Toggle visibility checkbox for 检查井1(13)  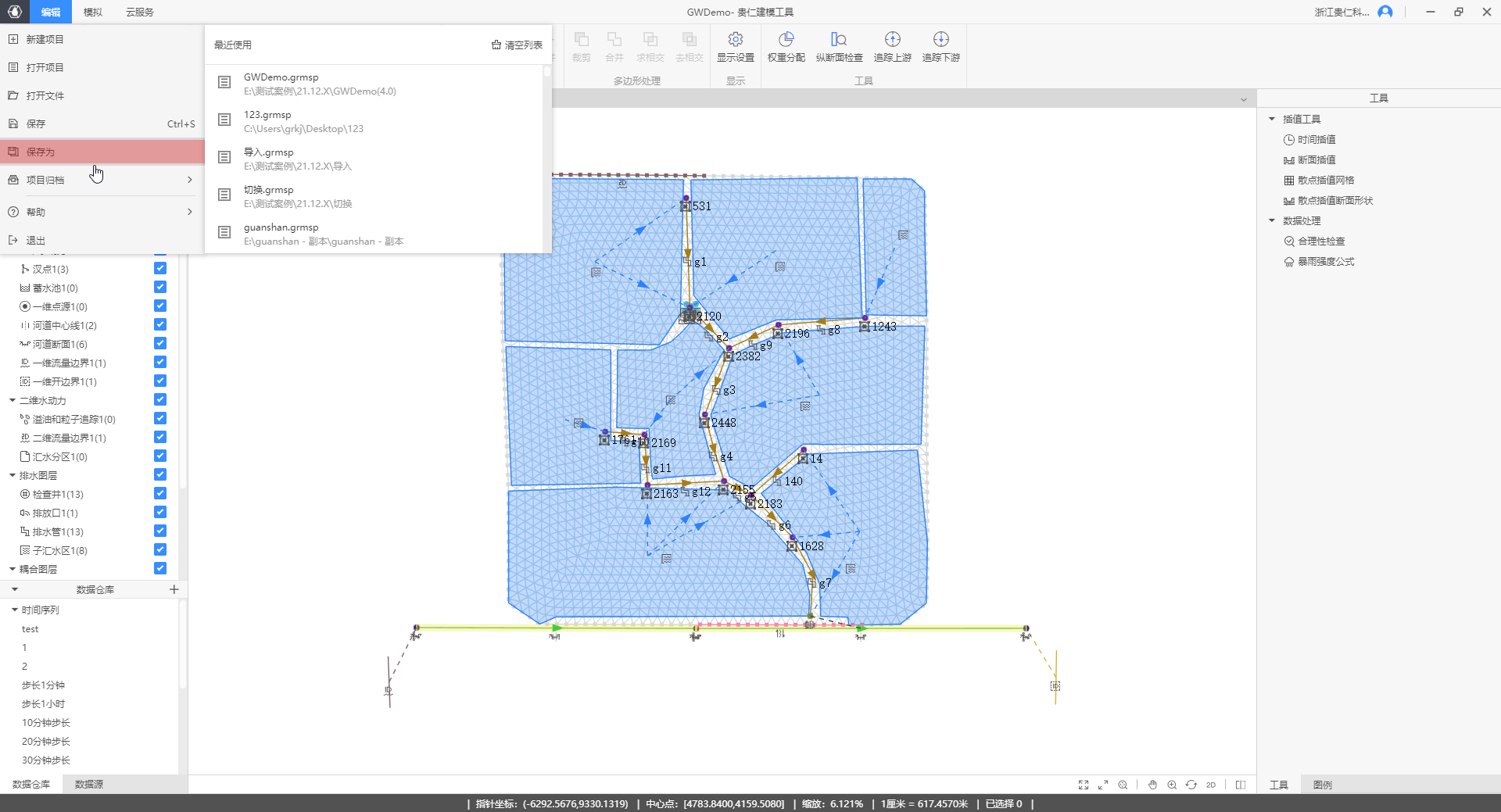[x=160, y=493]
